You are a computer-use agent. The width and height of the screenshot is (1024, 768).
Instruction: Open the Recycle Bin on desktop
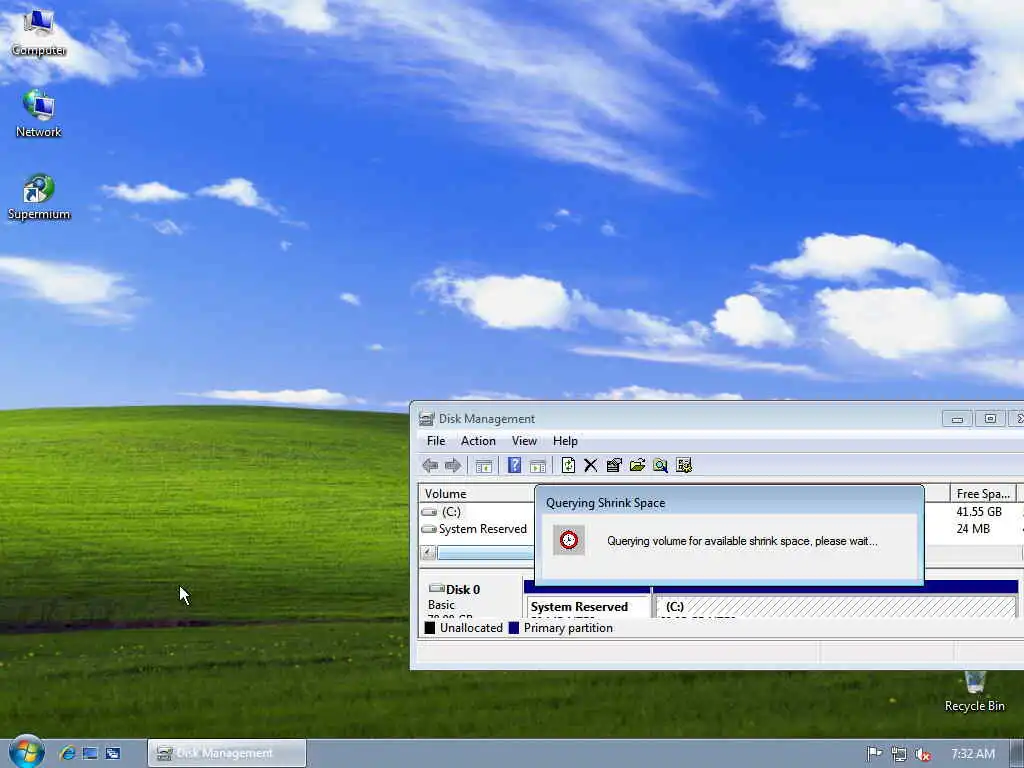[x=974, y=692]
